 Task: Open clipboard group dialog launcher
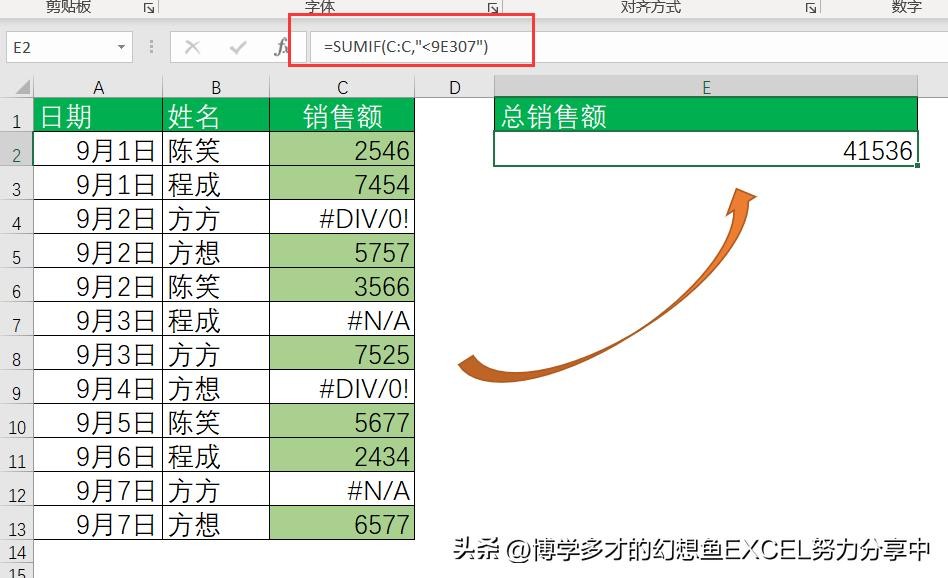pos(149,8)
